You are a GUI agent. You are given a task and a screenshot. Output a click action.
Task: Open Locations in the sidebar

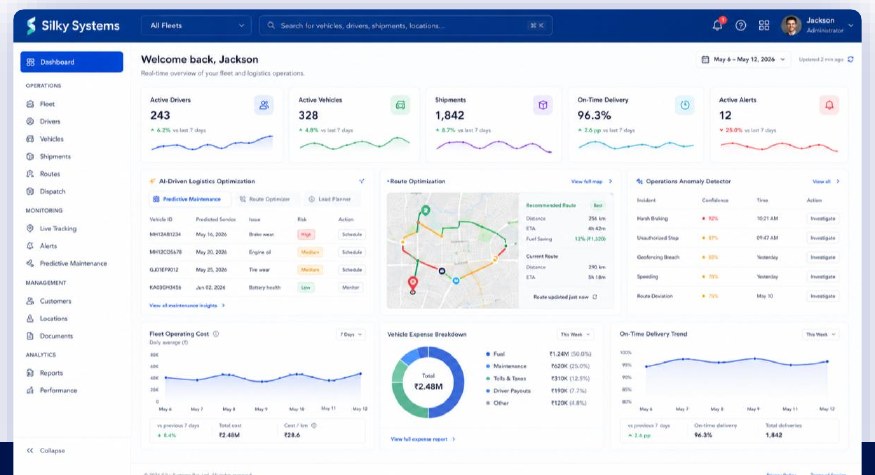coord(53,318)
